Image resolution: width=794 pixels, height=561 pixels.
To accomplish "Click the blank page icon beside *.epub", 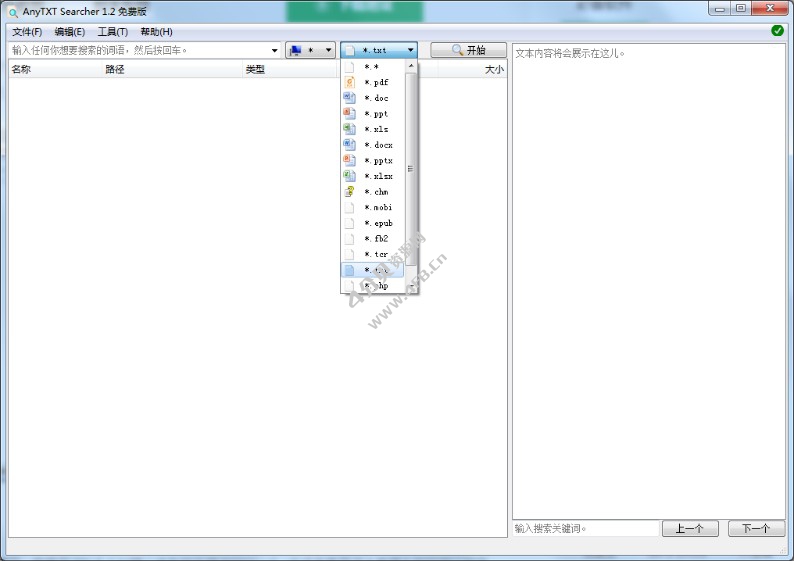I will point(349,223).
